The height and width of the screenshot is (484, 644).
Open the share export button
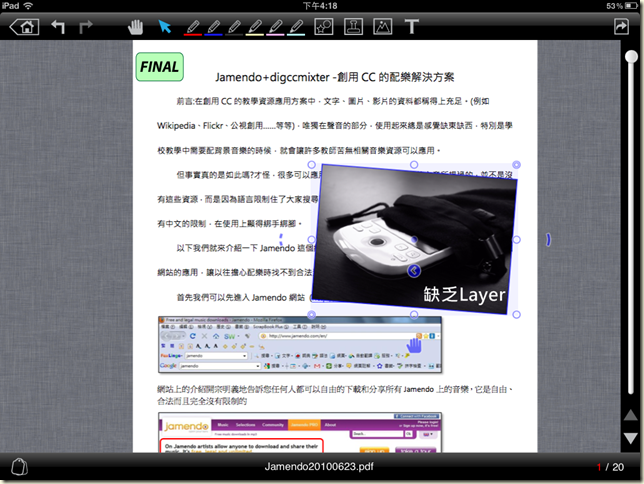coord(621,27)
